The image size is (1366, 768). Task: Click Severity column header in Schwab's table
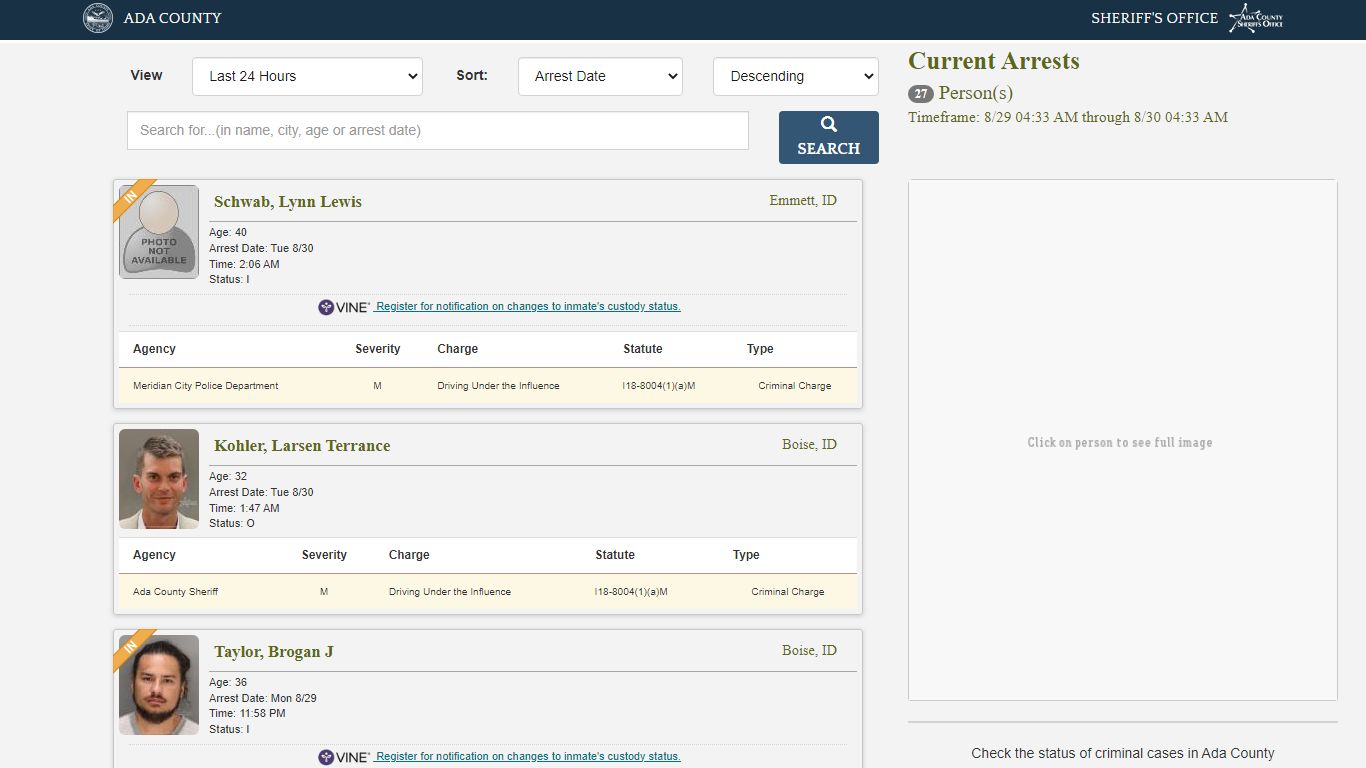pyautogui.click(x=378, y=349)
